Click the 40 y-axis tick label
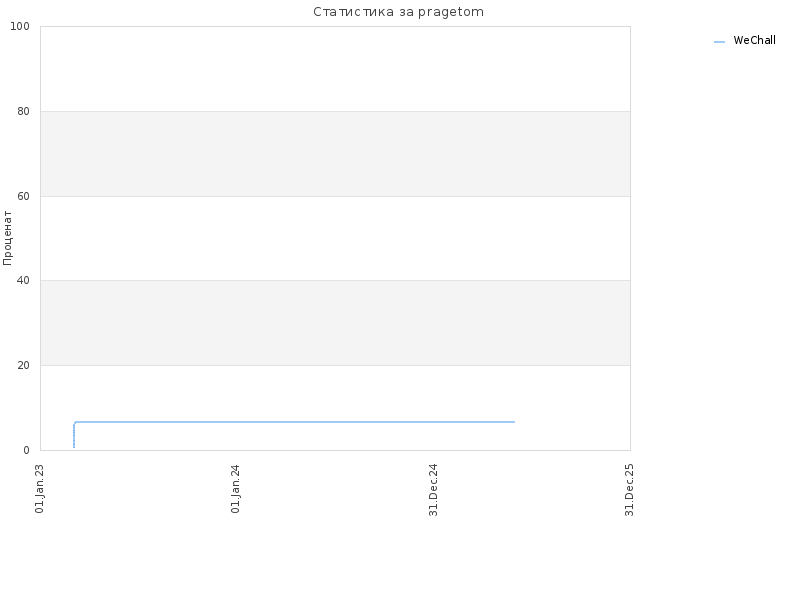Image resolution: width=800 pixels, height=600 pixels. [23, 280]
